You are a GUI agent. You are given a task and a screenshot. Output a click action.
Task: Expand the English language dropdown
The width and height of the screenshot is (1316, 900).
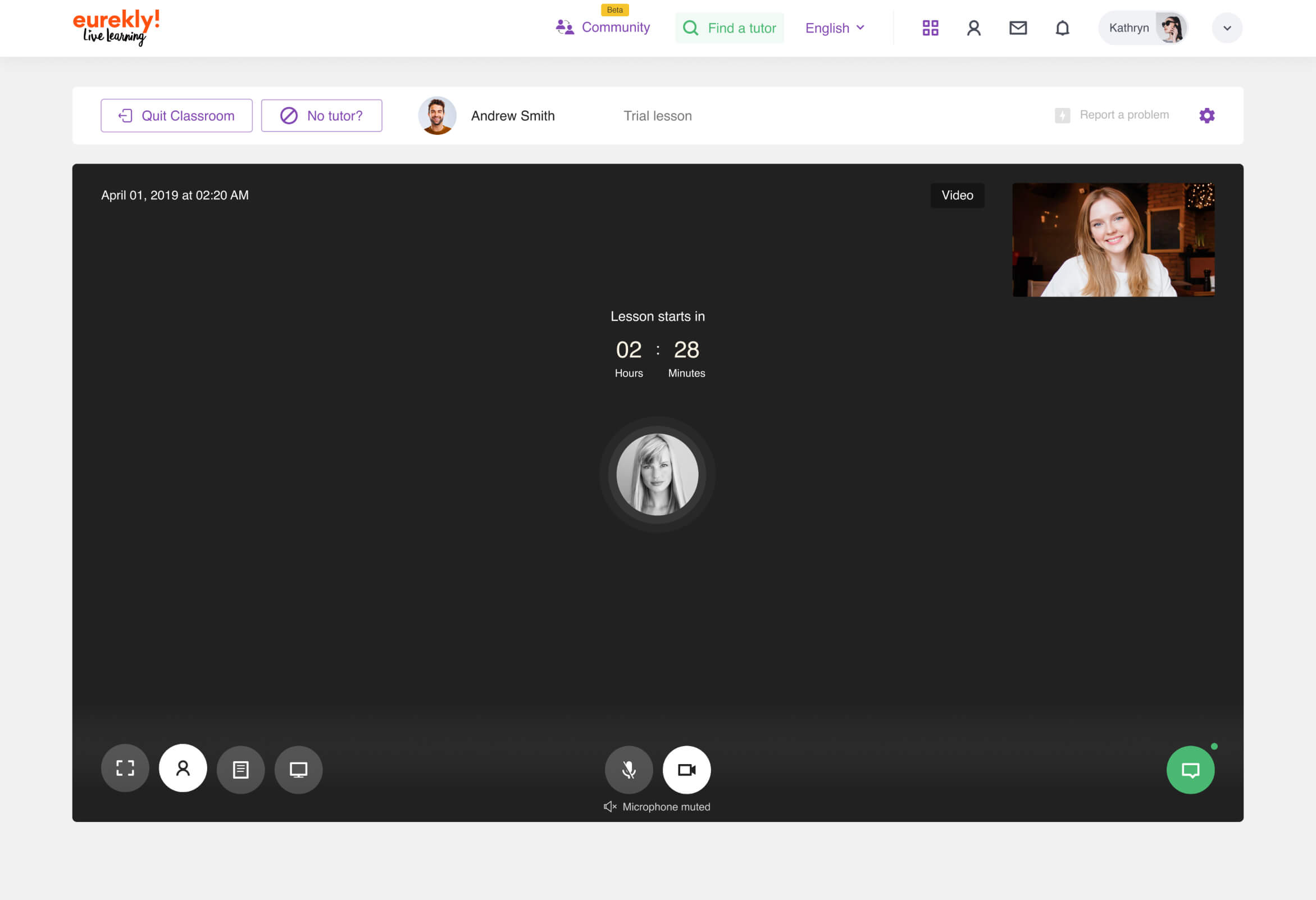click(835, 28)
